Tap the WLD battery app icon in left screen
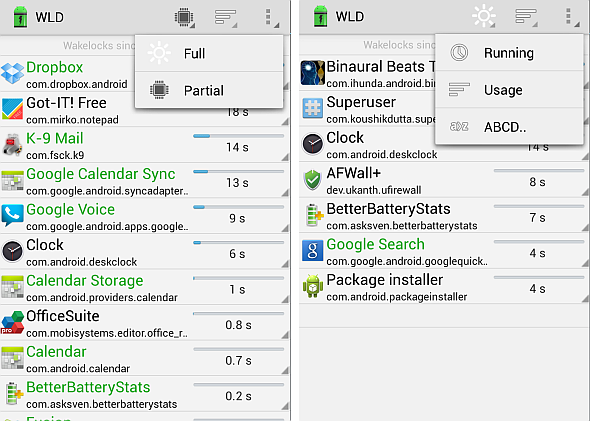This screenshot has height=421, width=590. 20,17
